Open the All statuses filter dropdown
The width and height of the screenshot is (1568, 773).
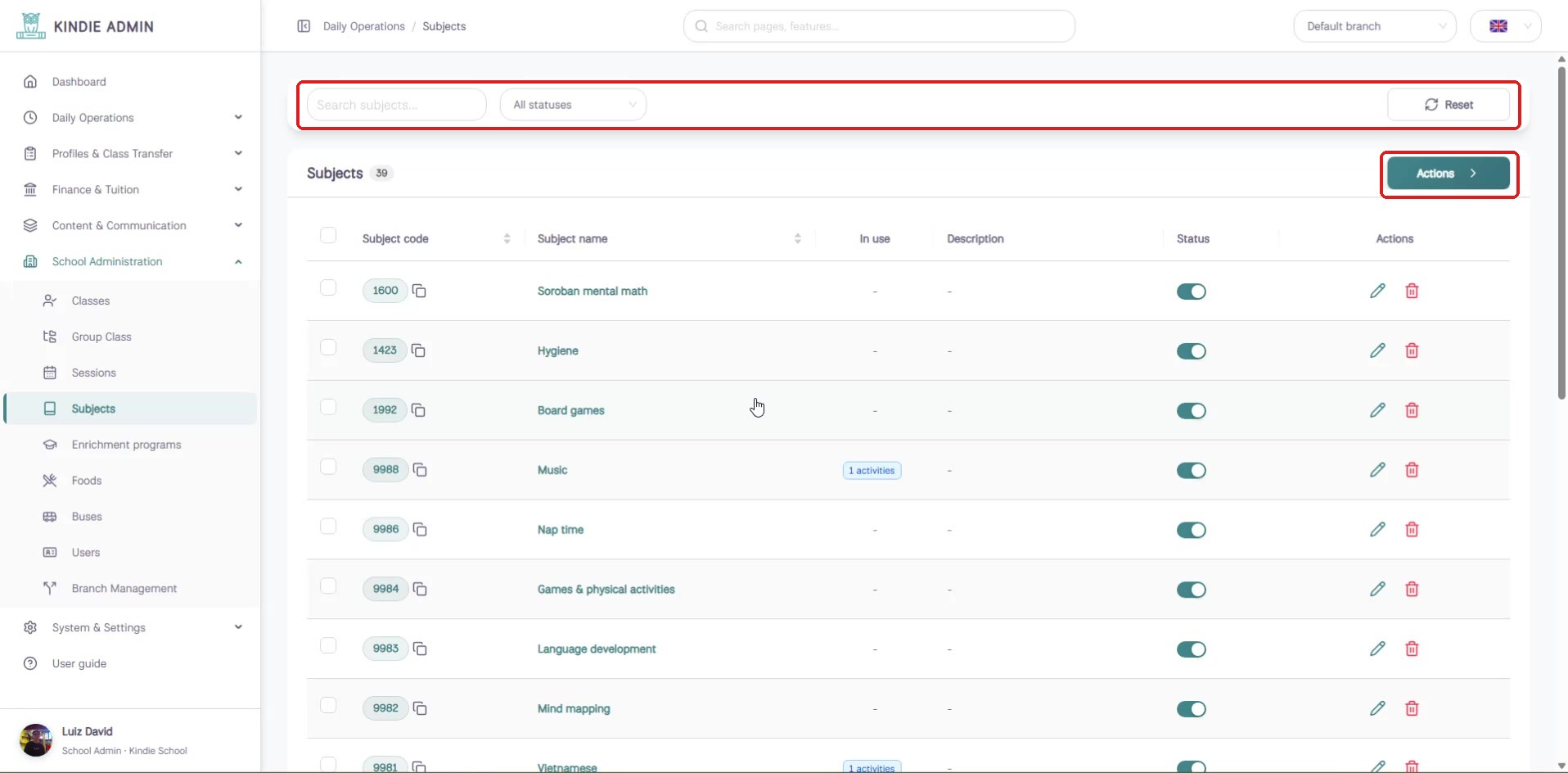tap(573, 105)
